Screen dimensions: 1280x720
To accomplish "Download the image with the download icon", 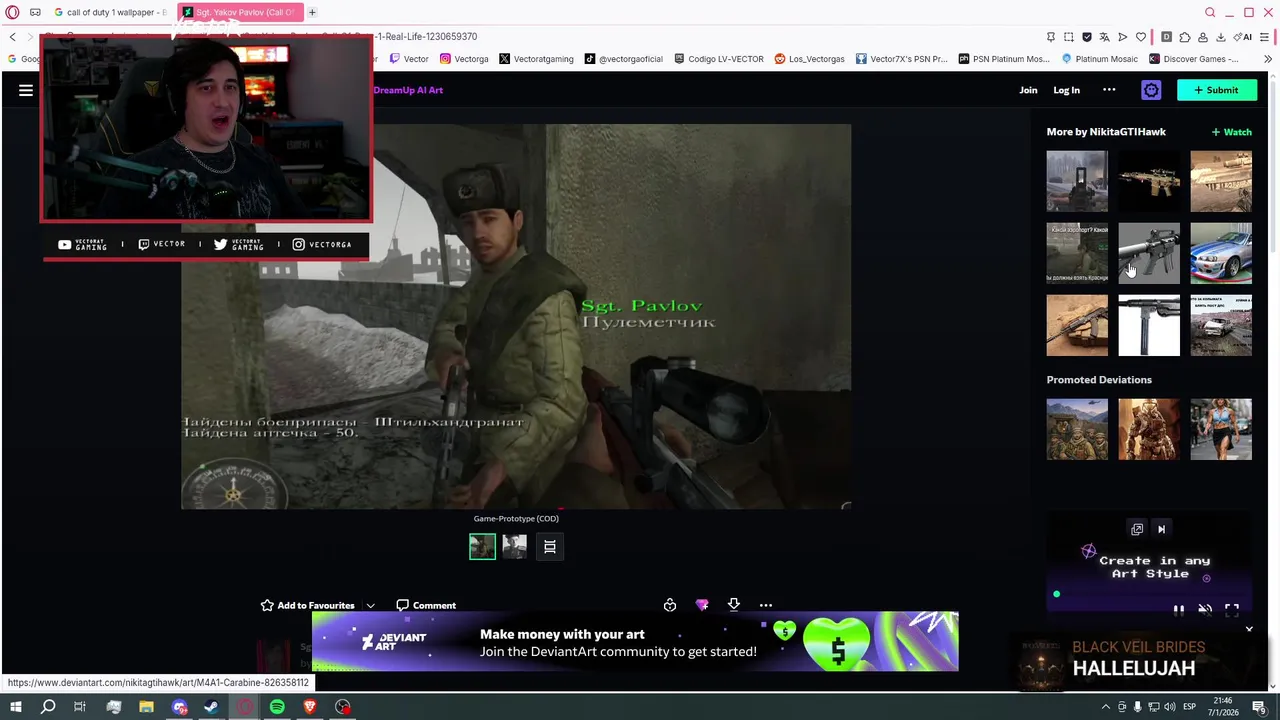I will (734, 605).
